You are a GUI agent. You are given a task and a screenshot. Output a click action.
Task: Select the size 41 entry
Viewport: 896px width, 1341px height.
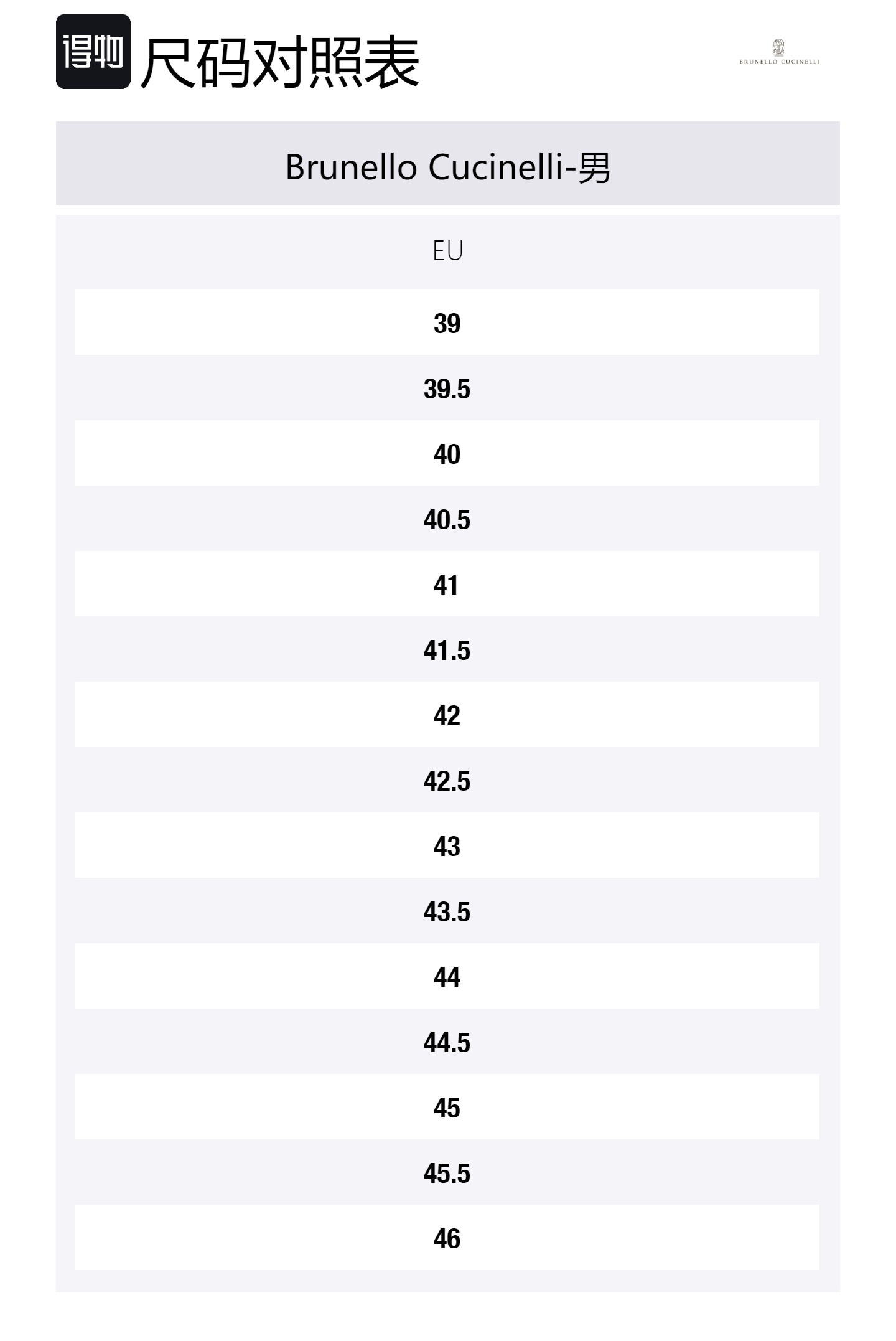click(x=447, y=585)
